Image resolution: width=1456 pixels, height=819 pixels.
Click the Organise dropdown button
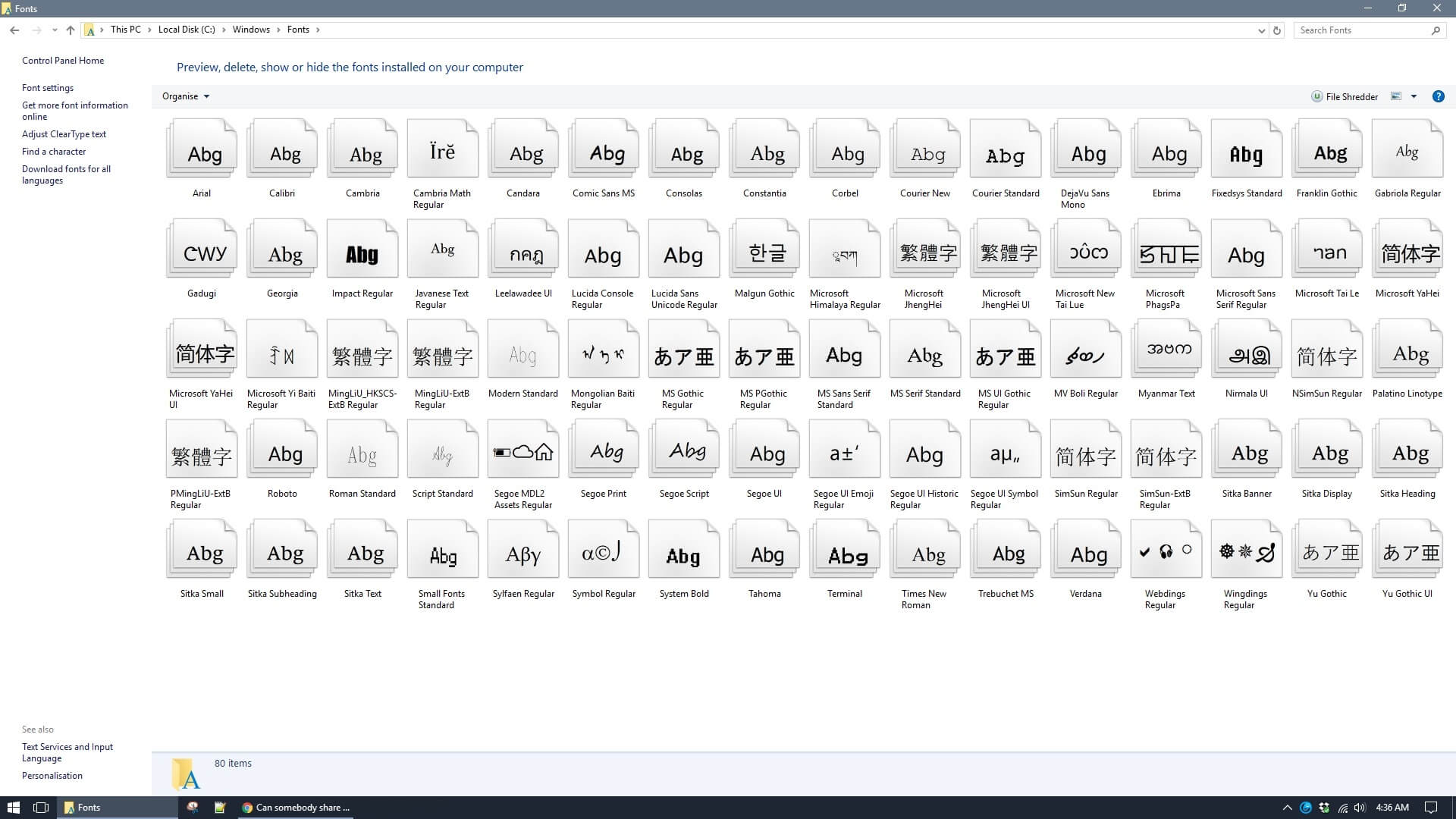point(185,96)
